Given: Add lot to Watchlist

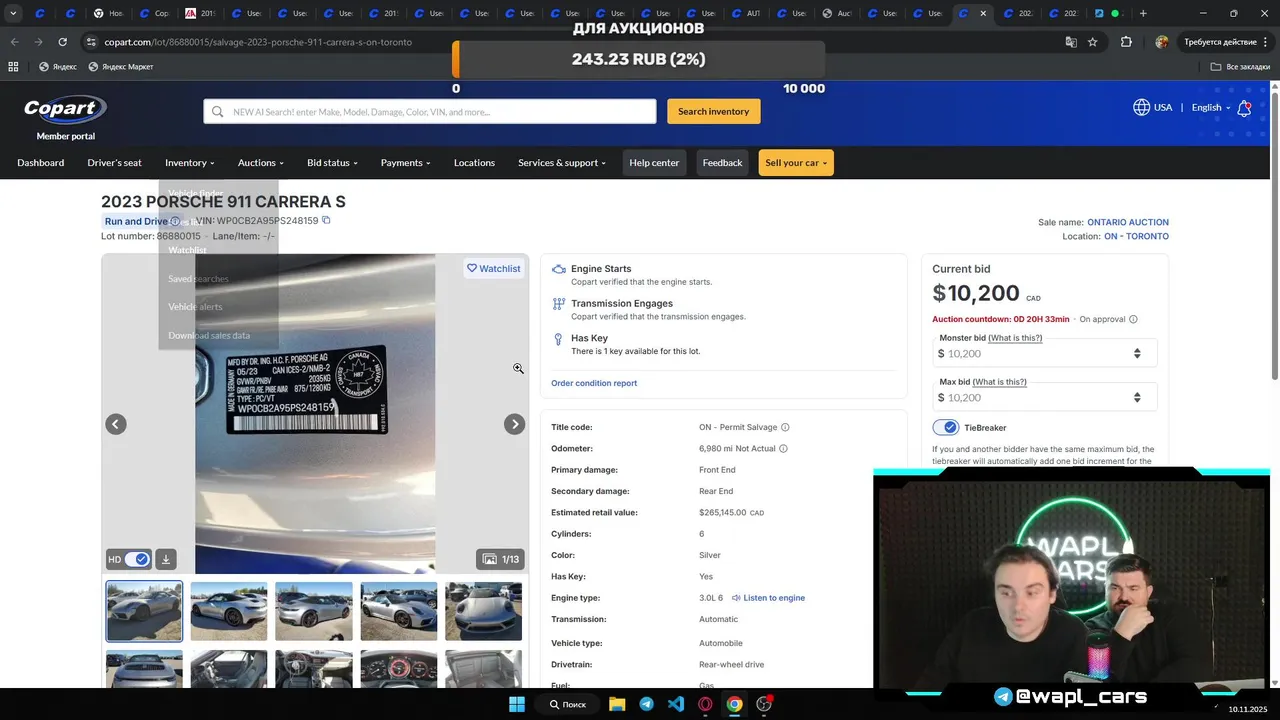Looking at the screenshot, I should click(x=494, y=268).
